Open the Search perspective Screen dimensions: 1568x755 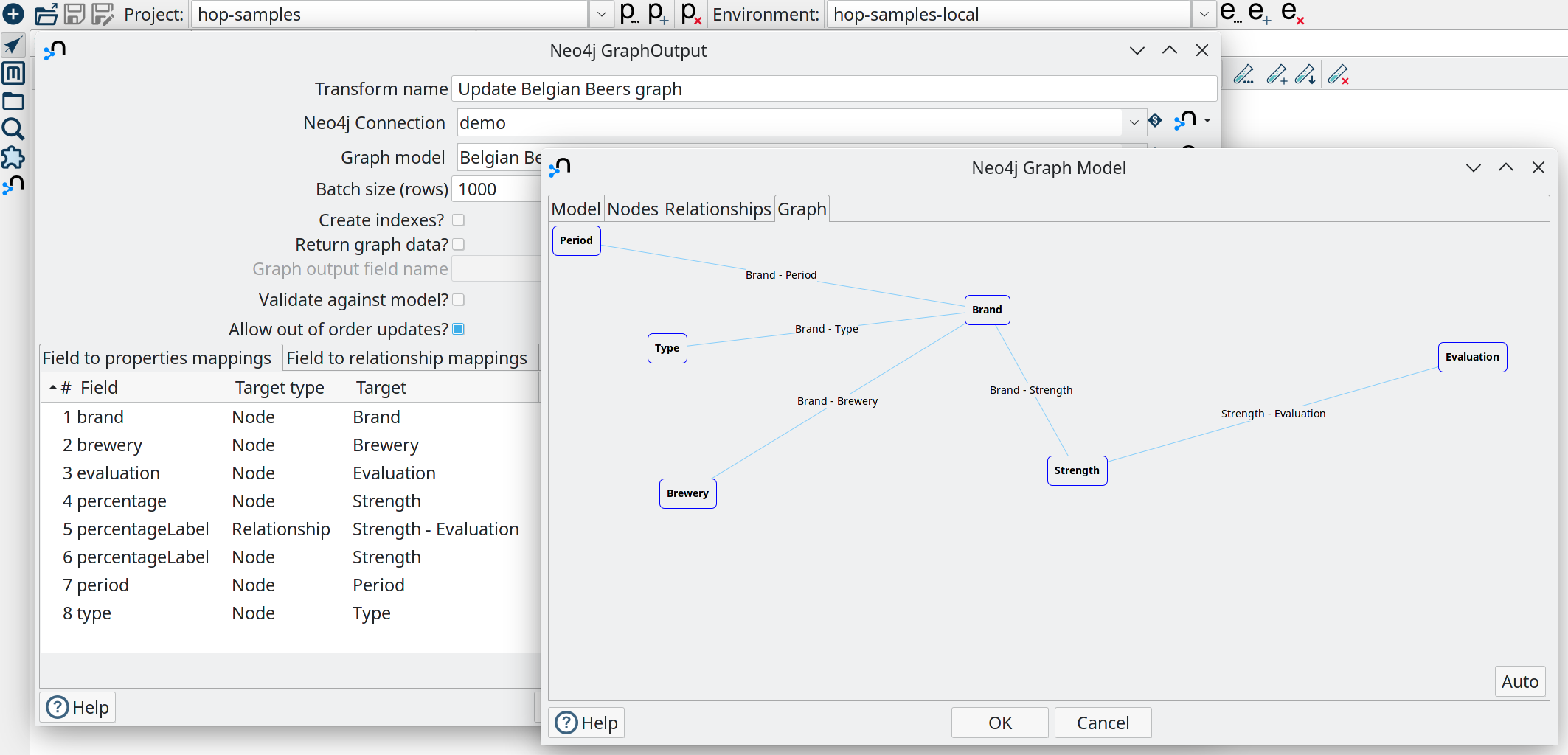(13, 129)
